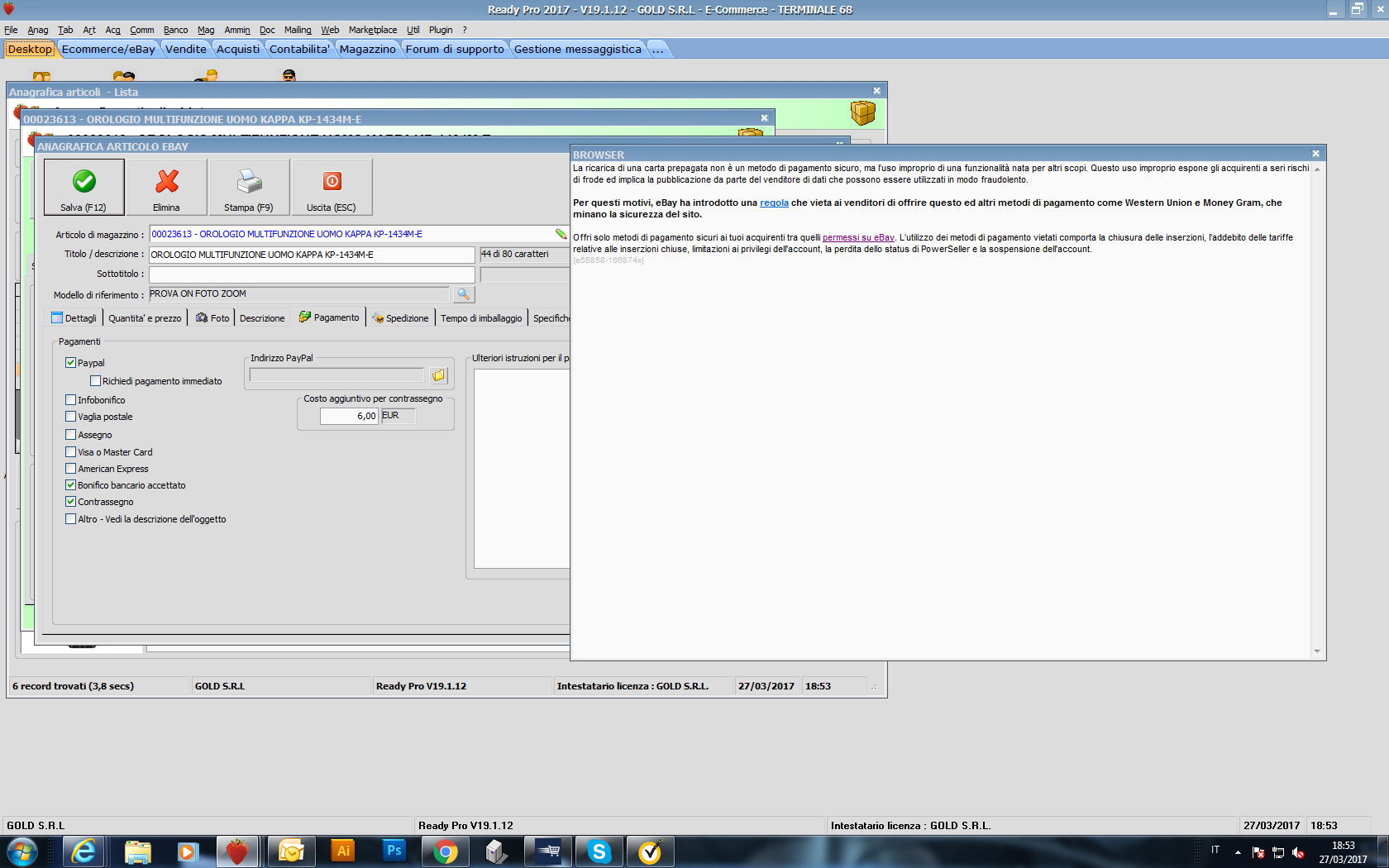This screenshot has height=868, width=1389.
Task: Open the Banco menu
Action: 175,30
